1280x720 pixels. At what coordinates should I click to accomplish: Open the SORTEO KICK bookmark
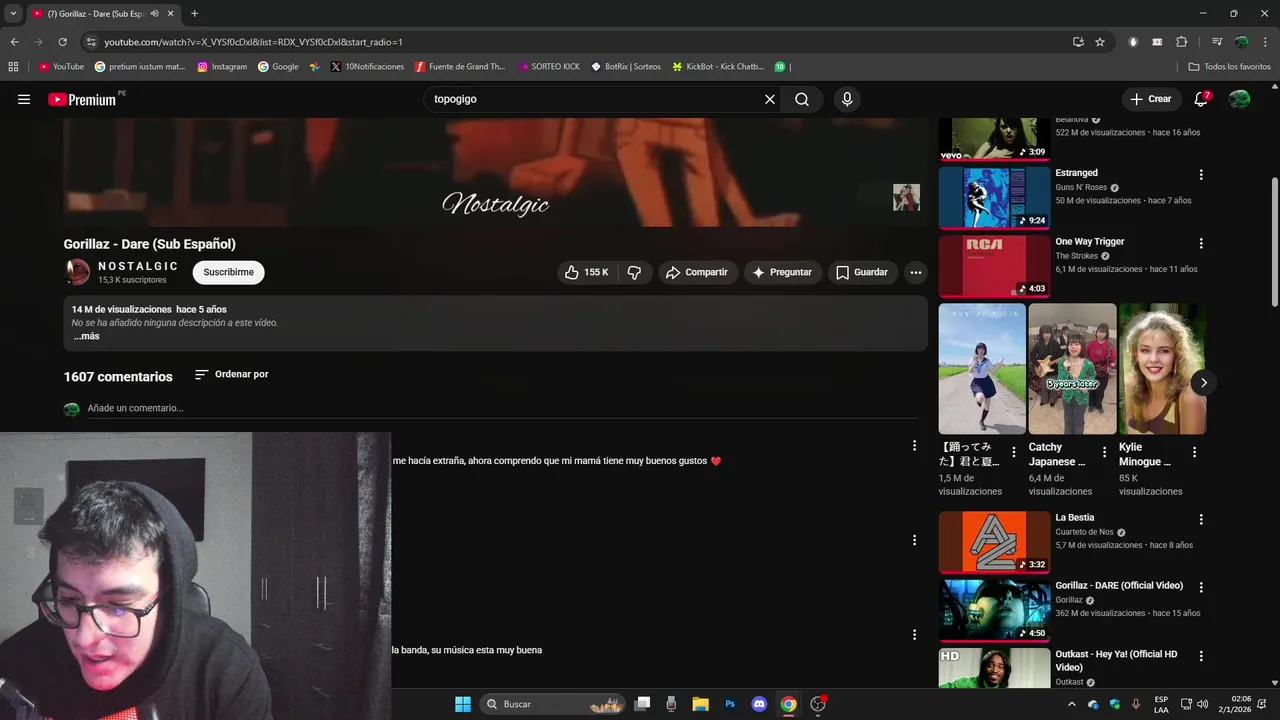(549, 67)
